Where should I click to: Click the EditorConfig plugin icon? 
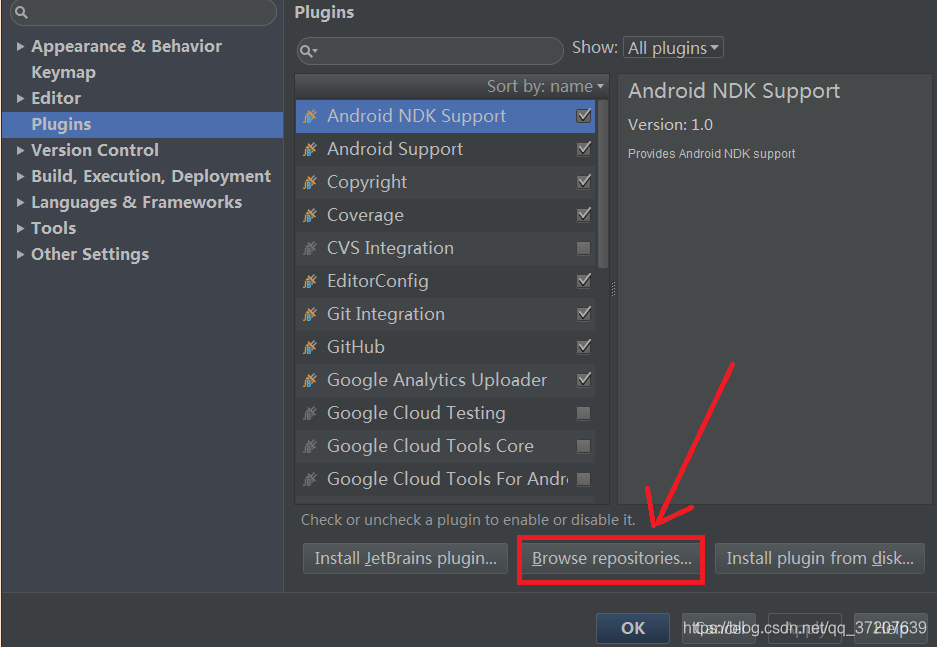coord(310,281)
